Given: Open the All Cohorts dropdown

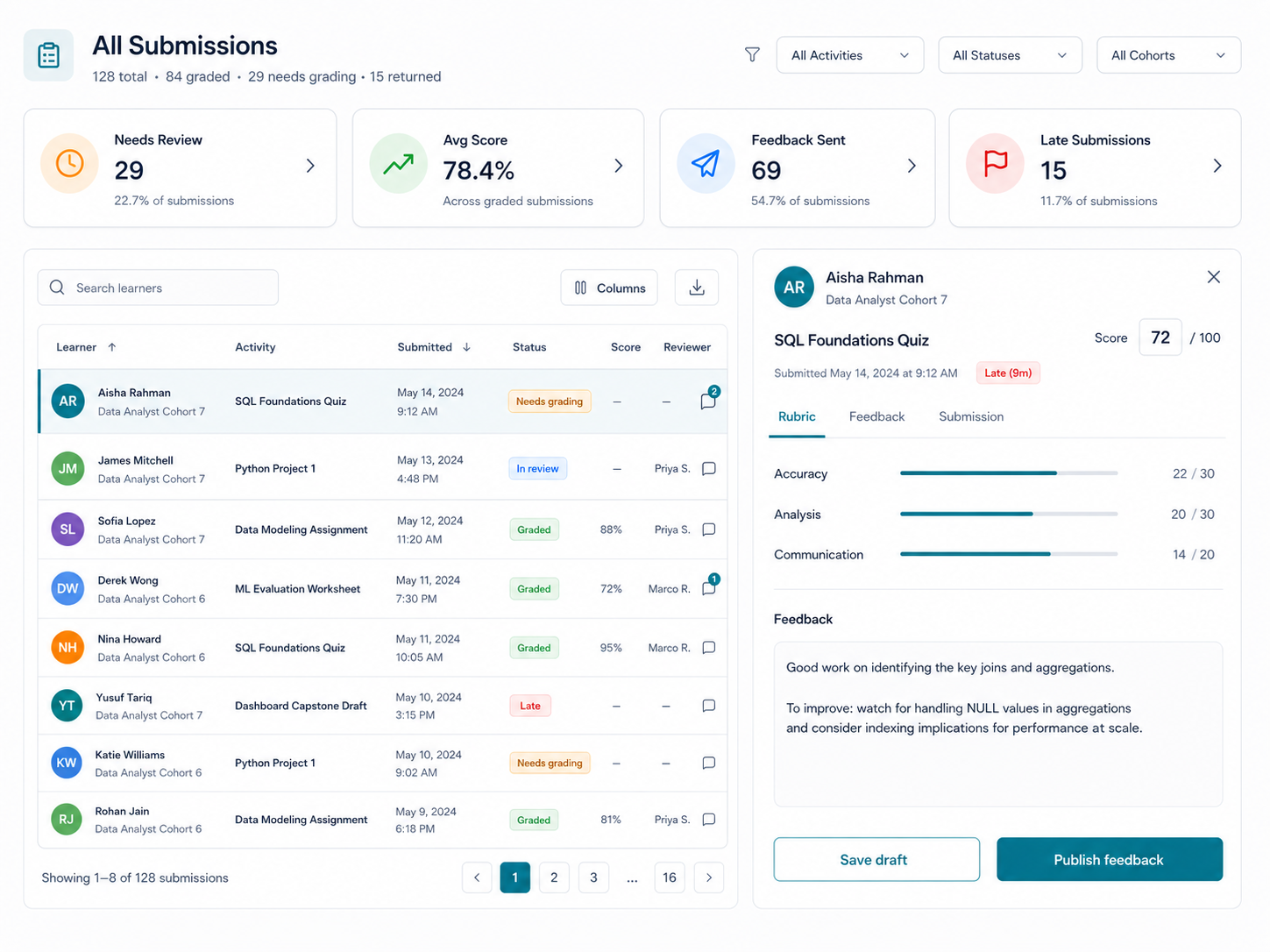Looking at the screenshot, I should [1169, 55].
